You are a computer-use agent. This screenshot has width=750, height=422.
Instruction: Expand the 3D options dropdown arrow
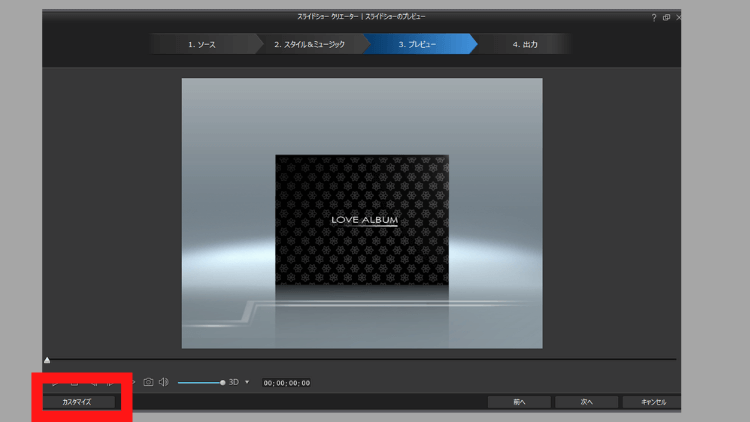(247, 382)
